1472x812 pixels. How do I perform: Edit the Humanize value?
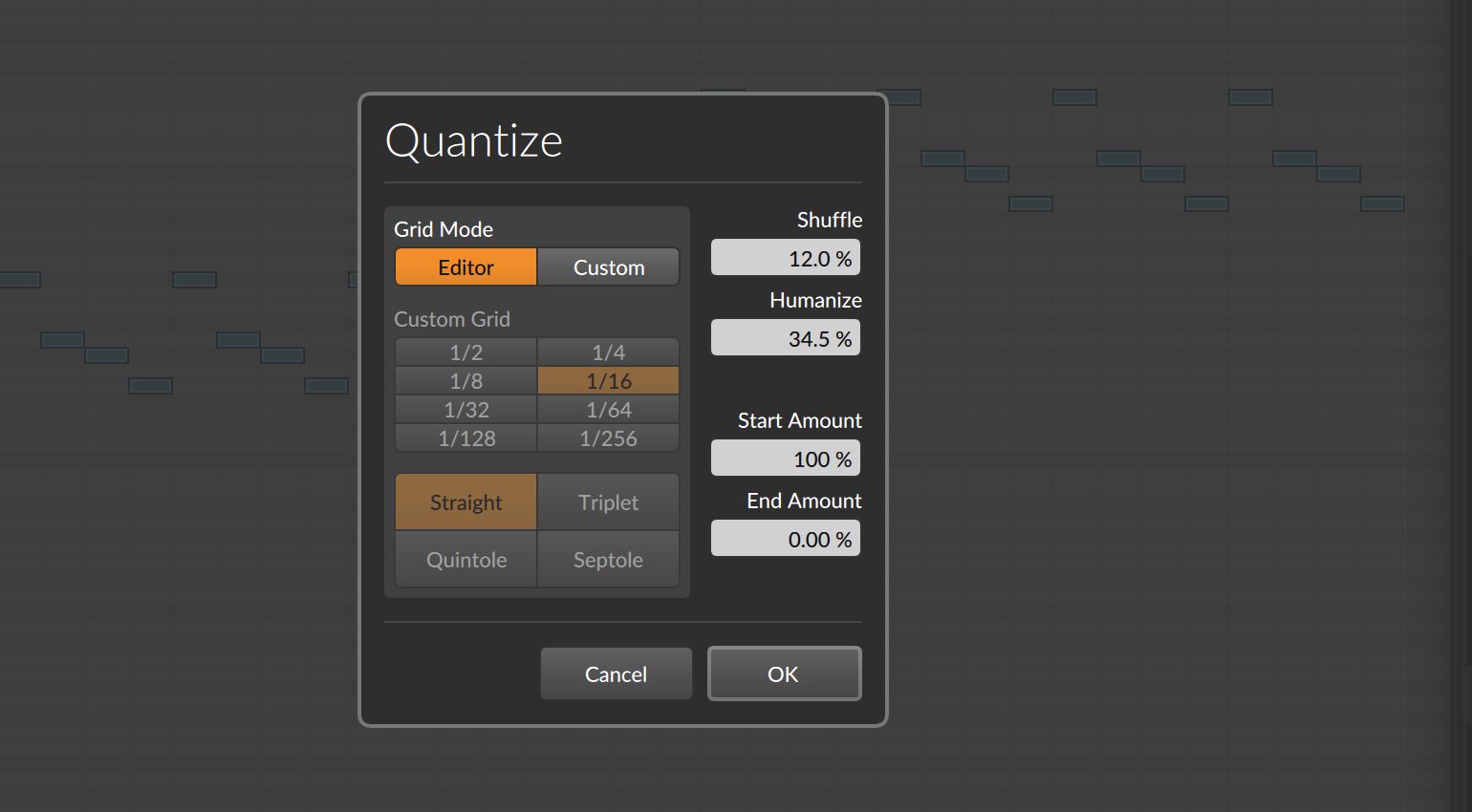[x=785, y=337]
